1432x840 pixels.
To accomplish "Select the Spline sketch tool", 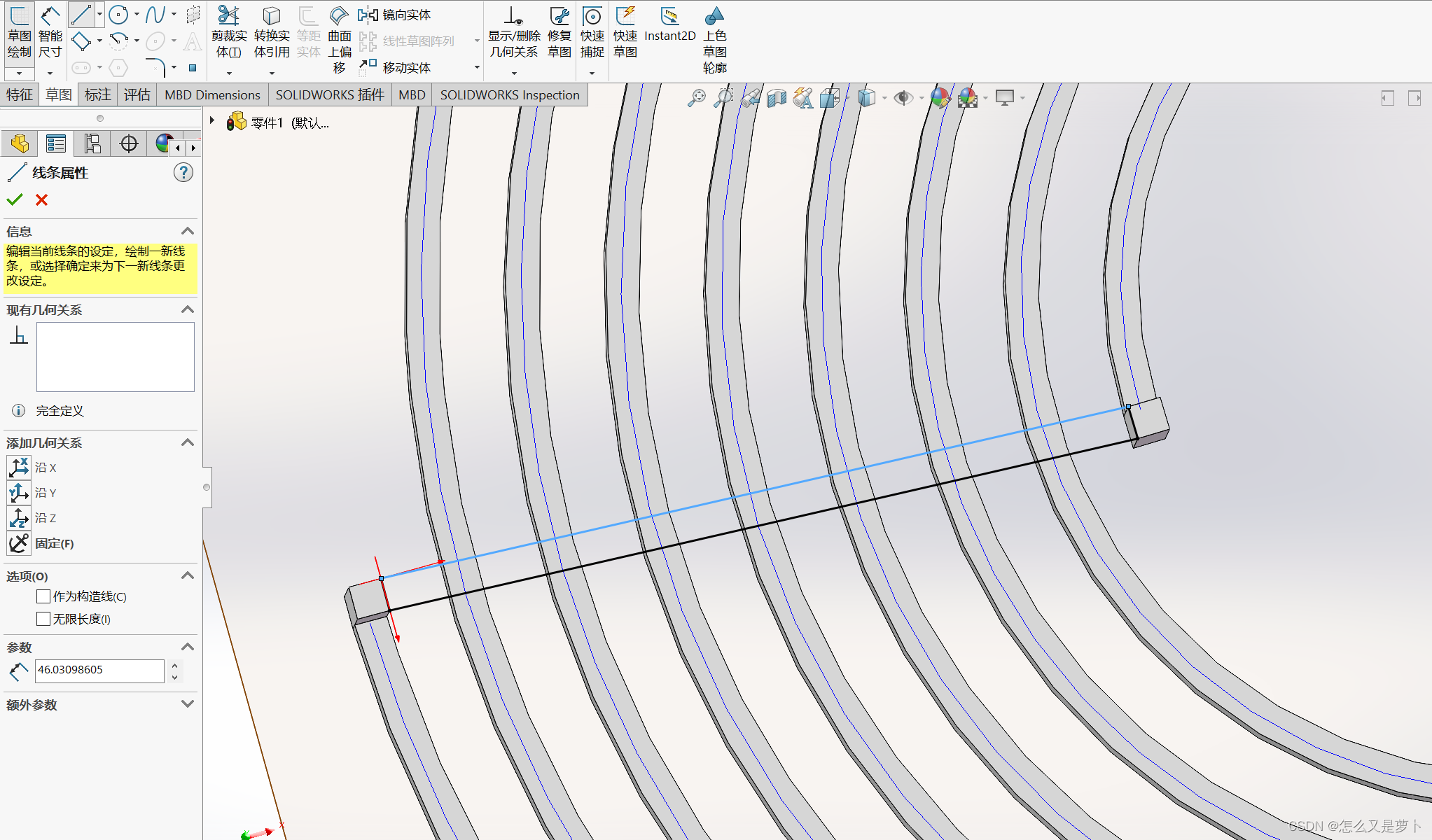I will point(155,14).
